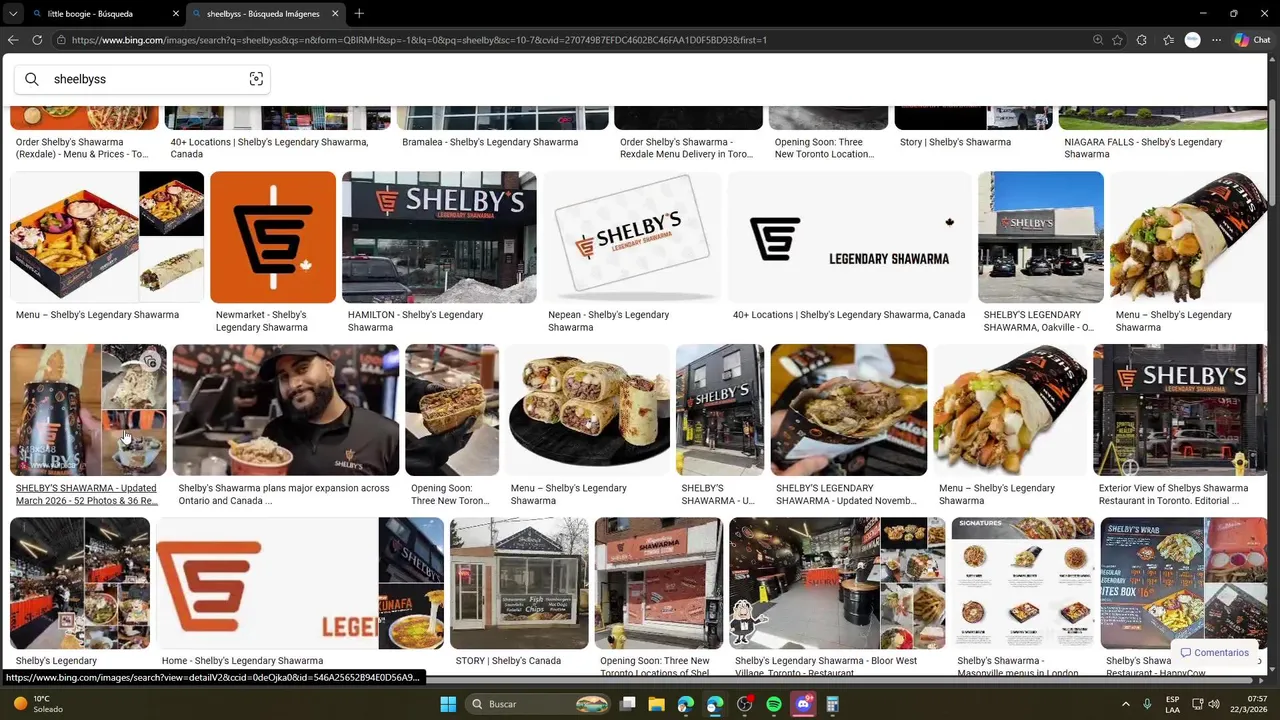
Task: Open Task View on the taskbar
Action: point(628,704)
